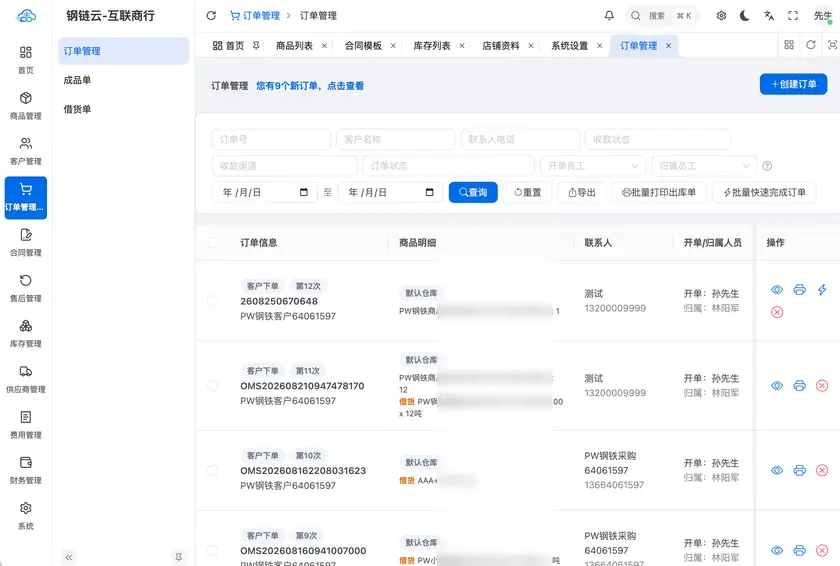Switch to the 店铺资料 tab
The image size is (840, 566).
point(500,46)
